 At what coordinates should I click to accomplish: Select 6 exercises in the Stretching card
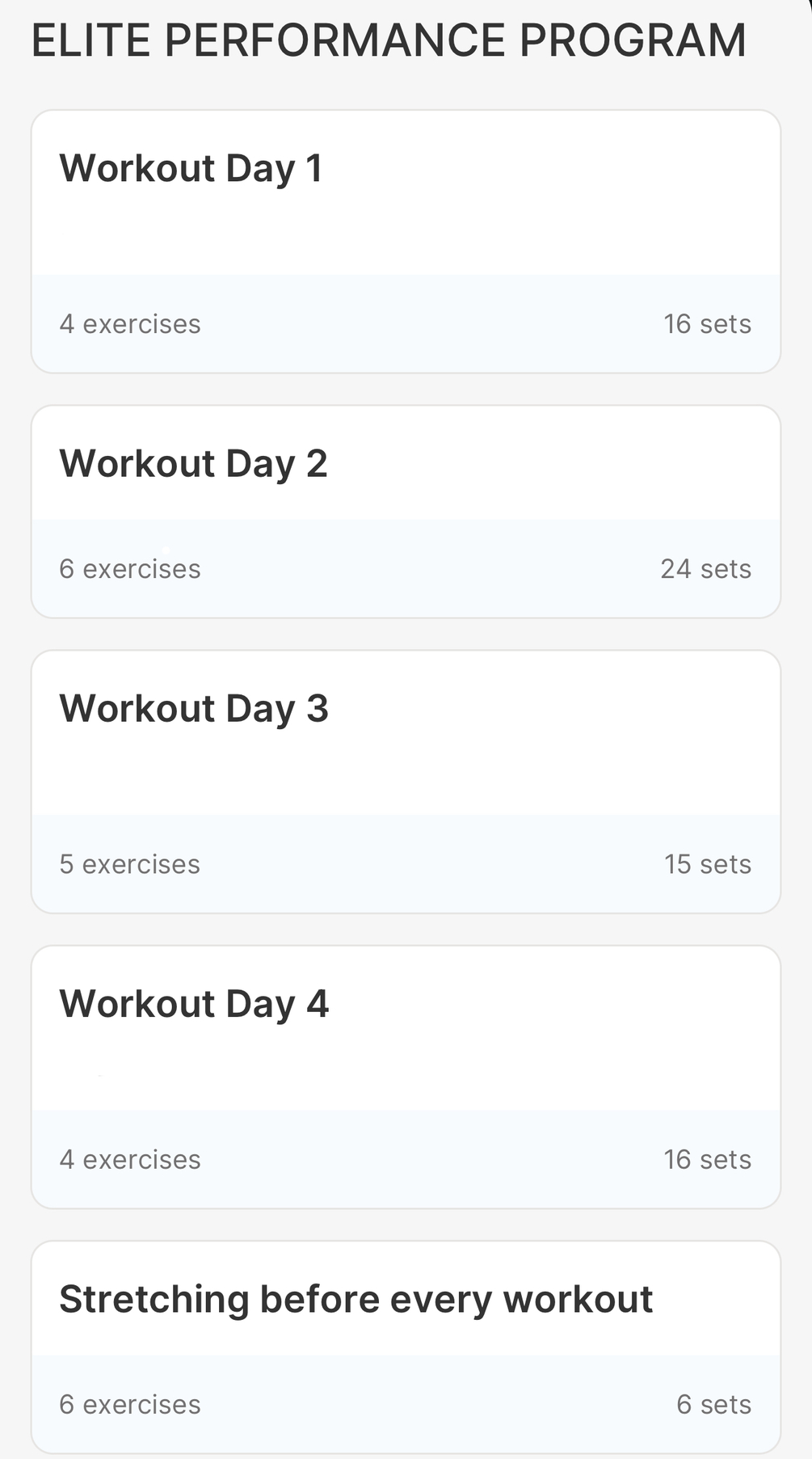[x=130, y=1404]
